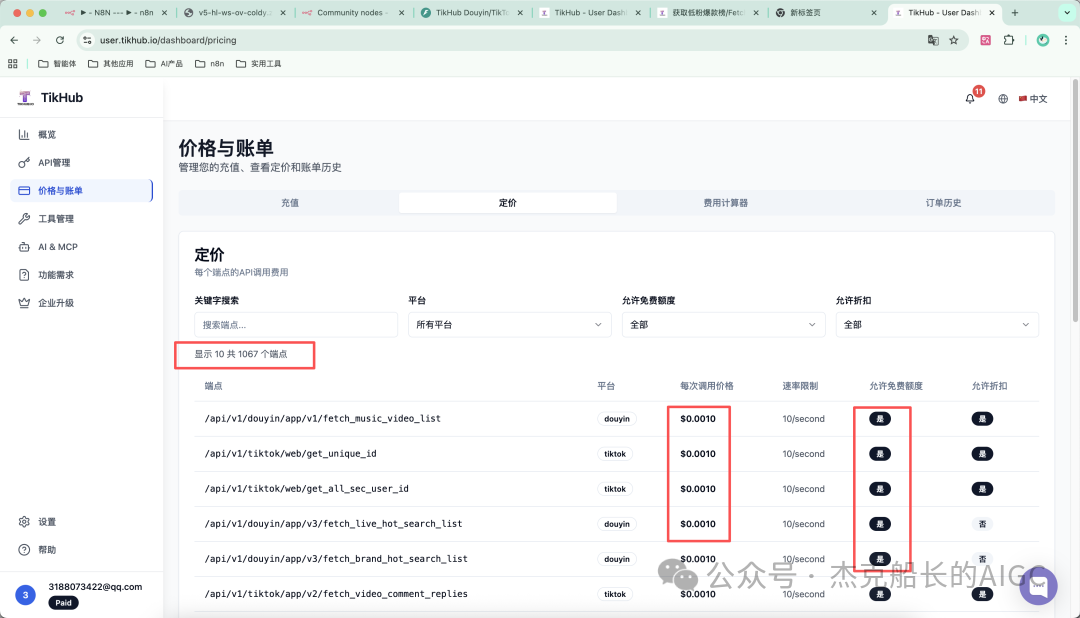
Task: Click the Paid plan badge
Action: pos(63,603)
